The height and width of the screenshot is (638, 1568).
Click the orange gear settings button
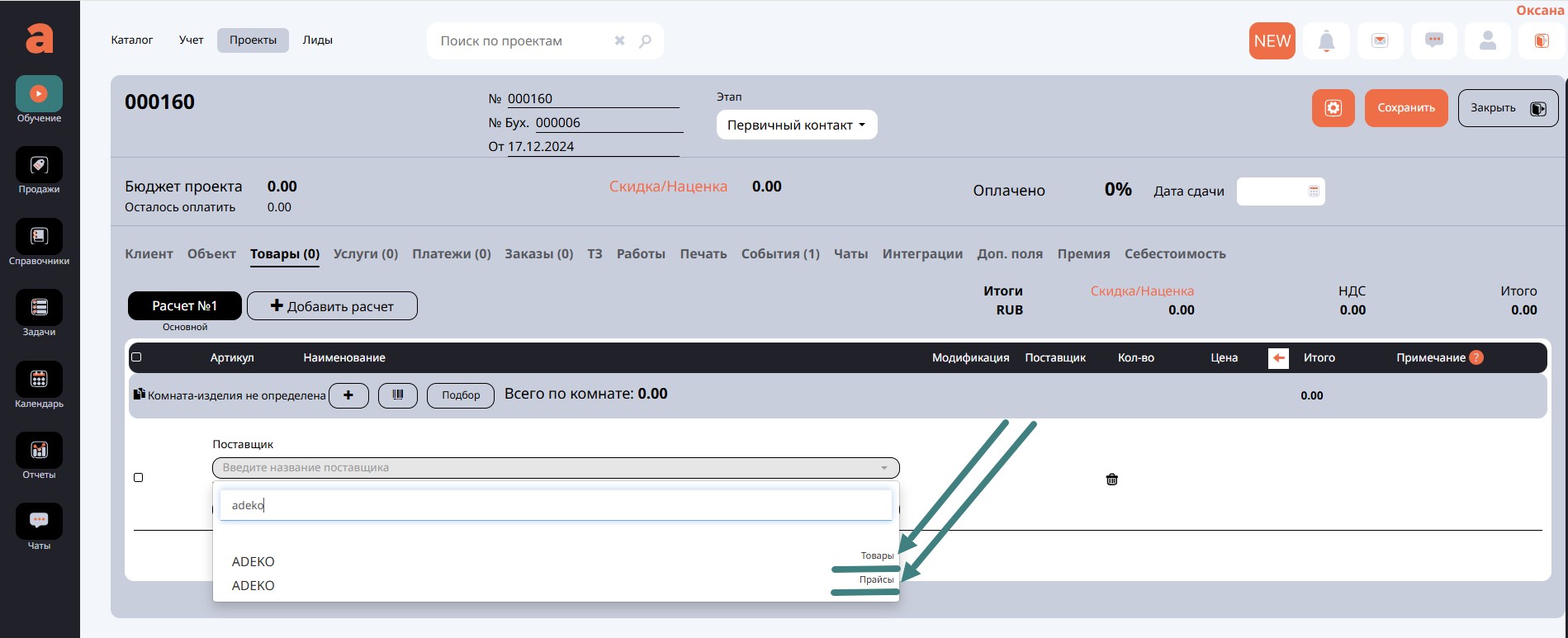point(1333,108)
